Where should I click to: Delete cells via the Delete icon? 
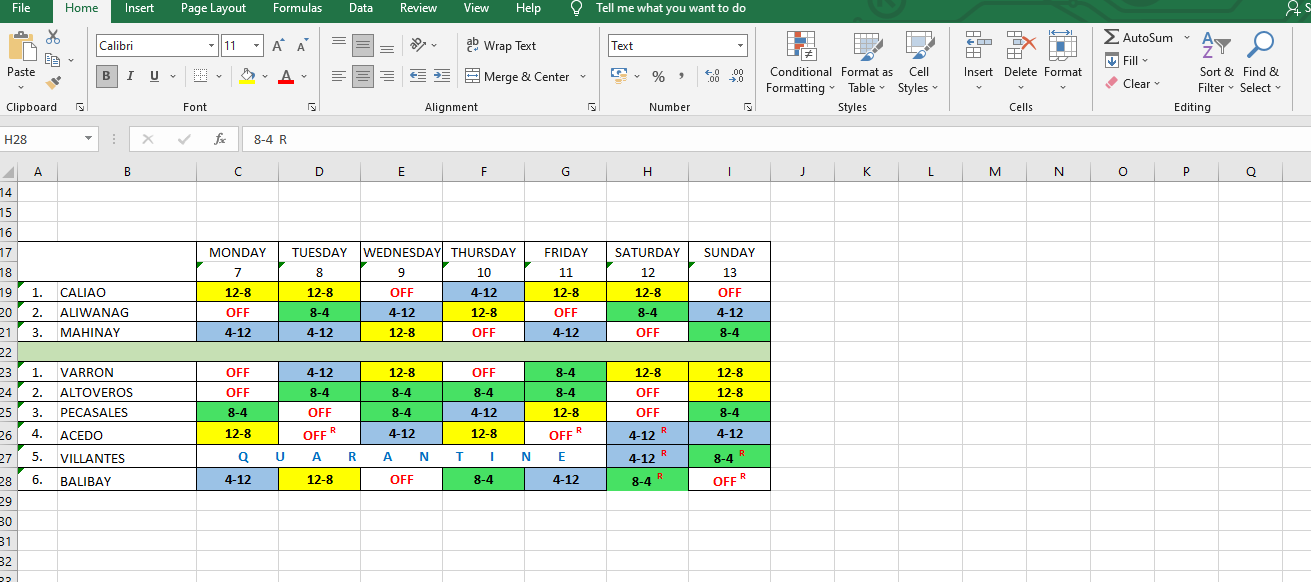[1020, 46]
